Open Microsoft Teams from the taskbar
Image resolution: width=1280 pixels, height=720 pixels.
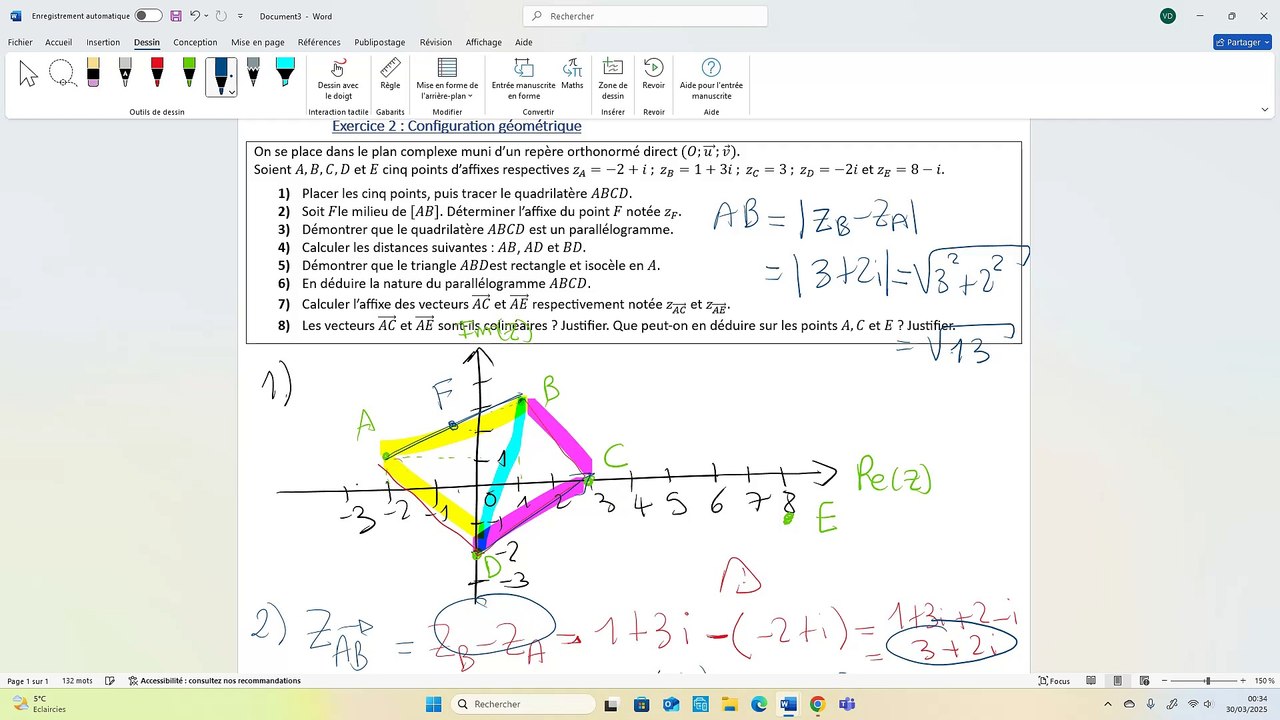coord(846,704)
